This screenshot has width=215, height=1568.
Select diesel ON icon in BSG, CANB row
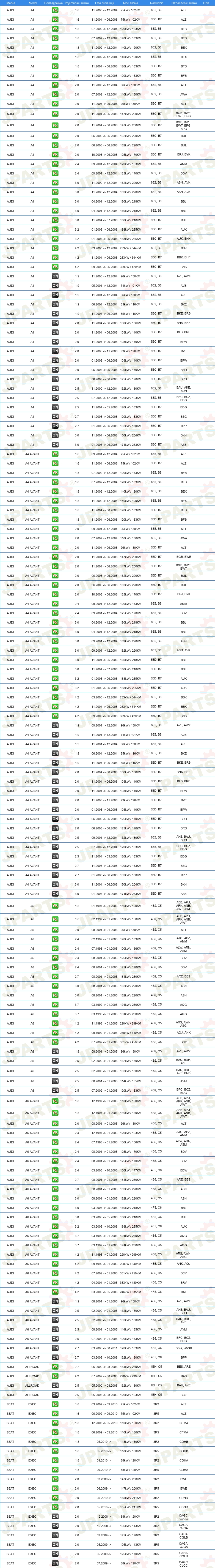55,1348
